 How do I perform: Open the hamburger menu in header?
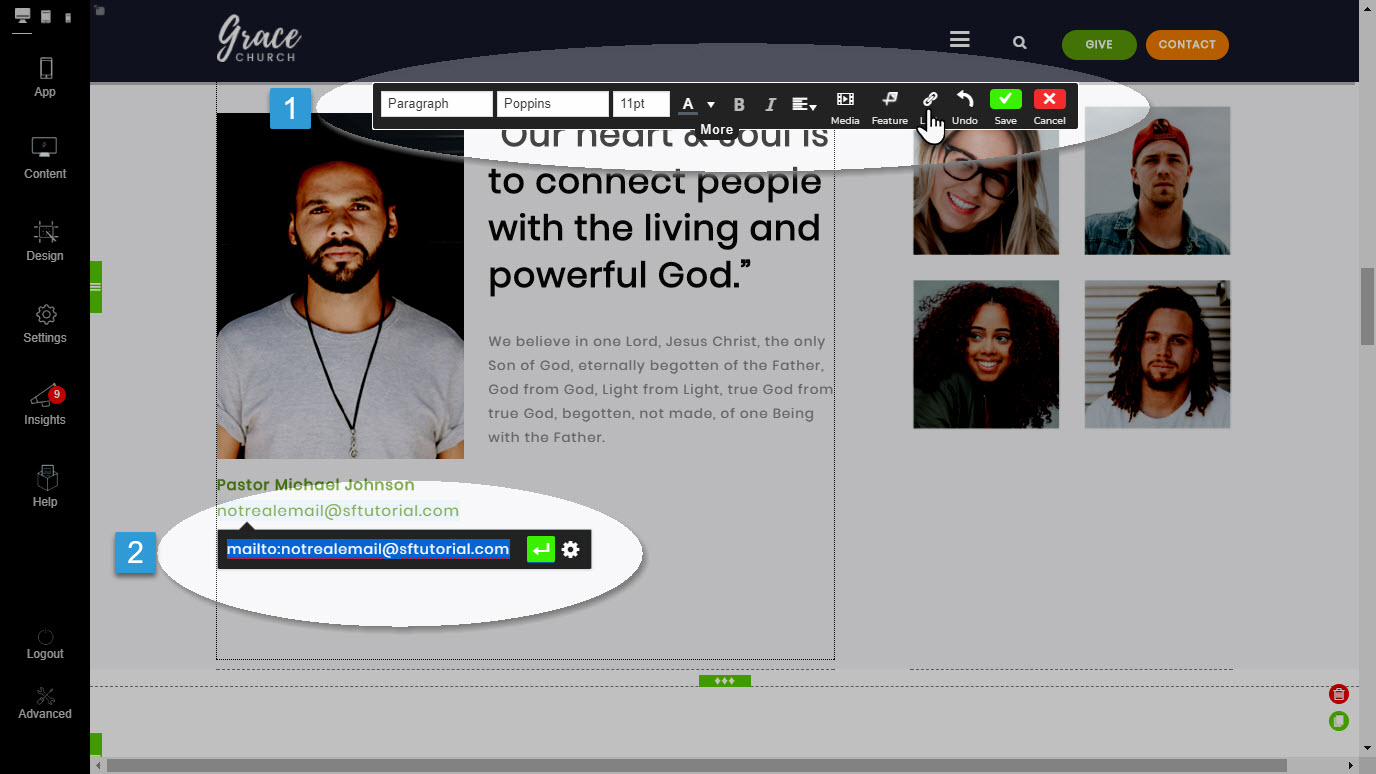(x=960, y=40)
